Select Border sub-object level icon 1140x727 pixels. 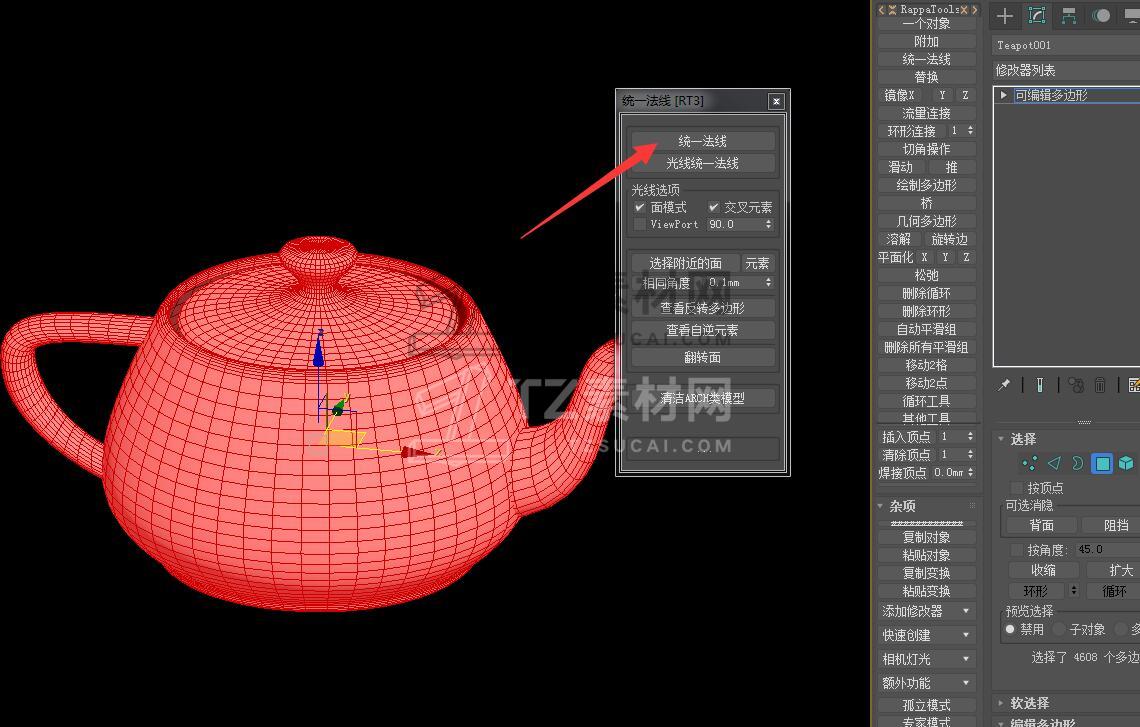tap(1078, 463)
